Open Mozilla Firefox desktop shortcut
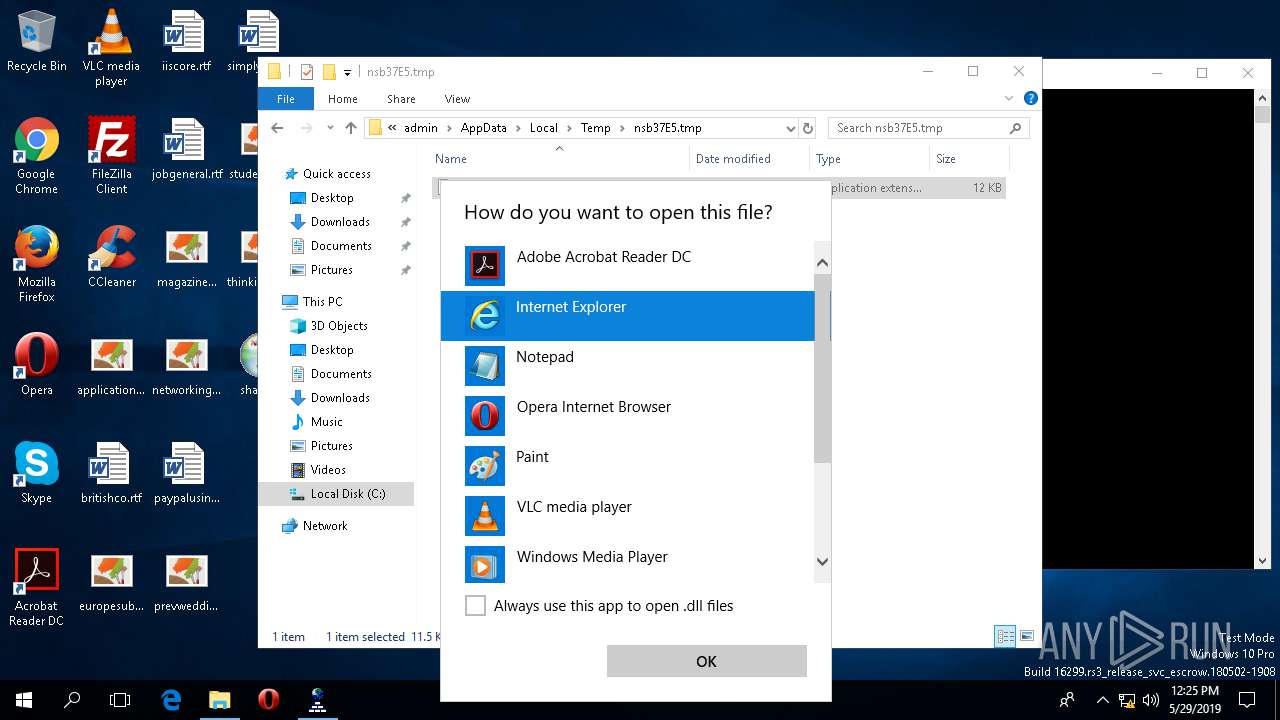The height and width of the screenshot is (720, 1280). (x=36, y=264)
